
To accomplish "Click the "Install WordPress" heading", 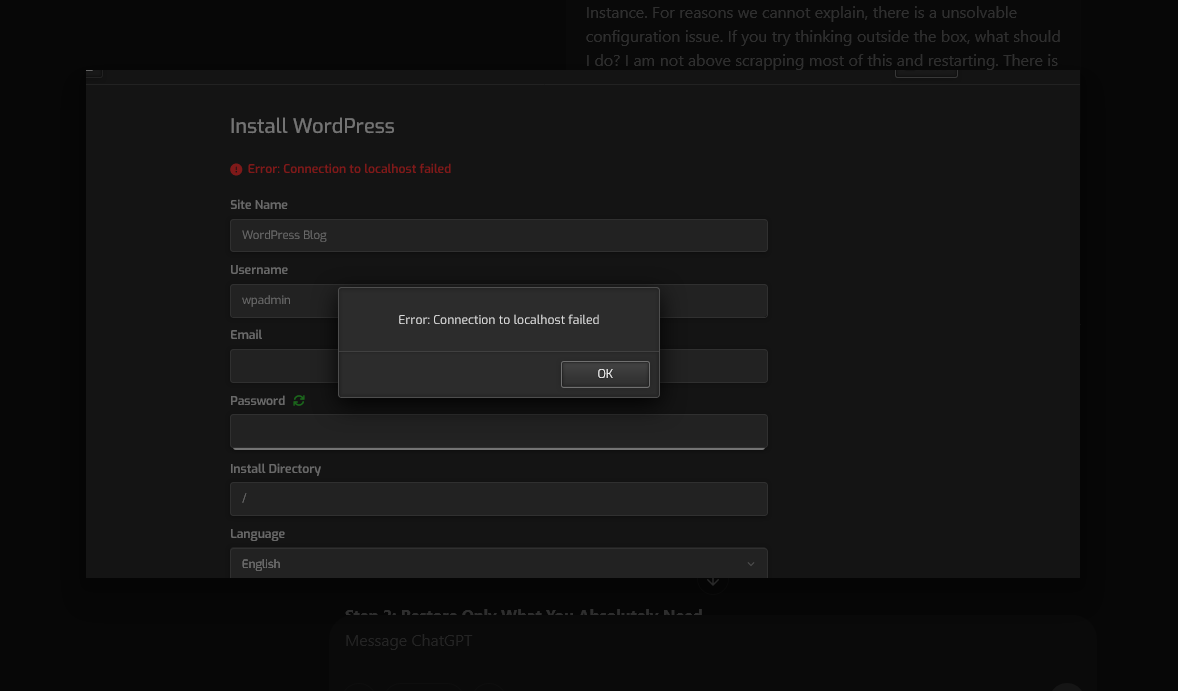I will (x=312, y=125).
